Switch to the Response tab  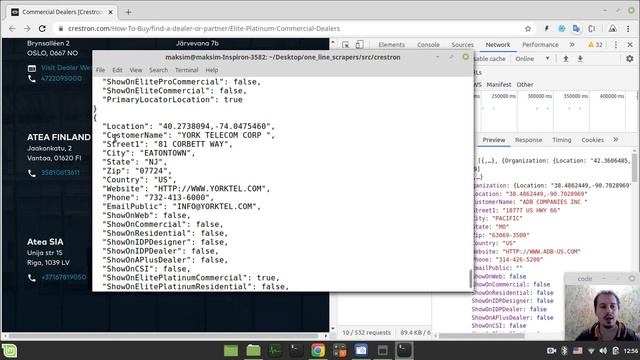[x=529, y=140]
